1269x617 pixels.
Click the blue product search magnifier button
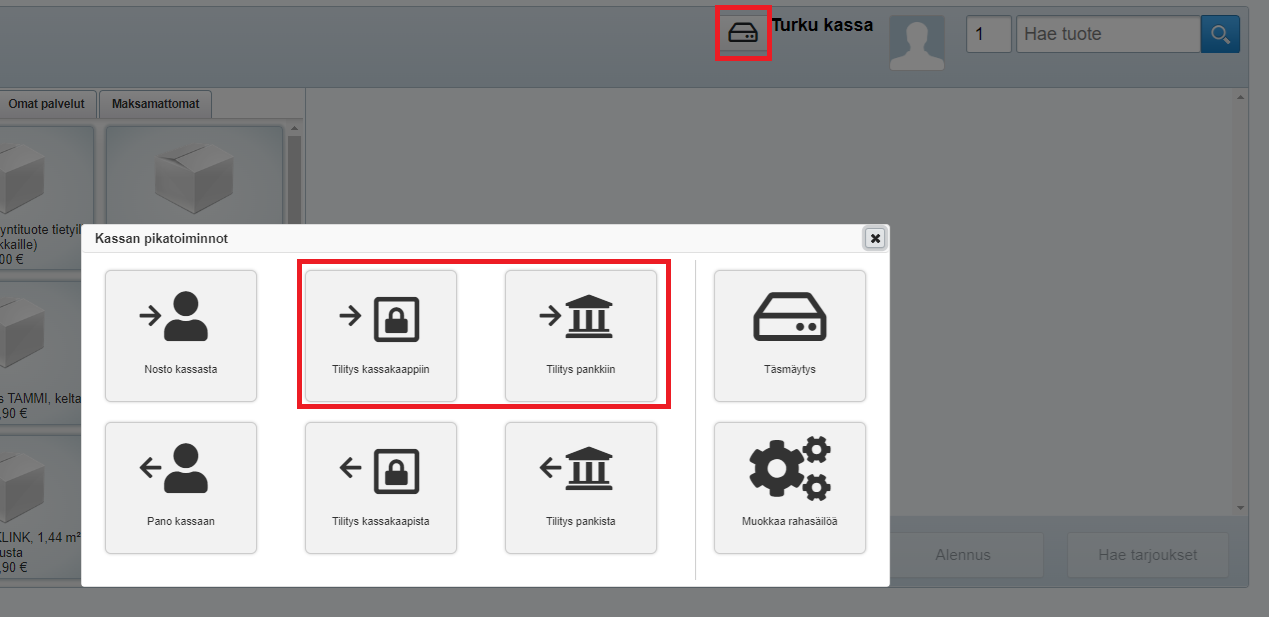pyautogui.click(x=1220, y=34)
